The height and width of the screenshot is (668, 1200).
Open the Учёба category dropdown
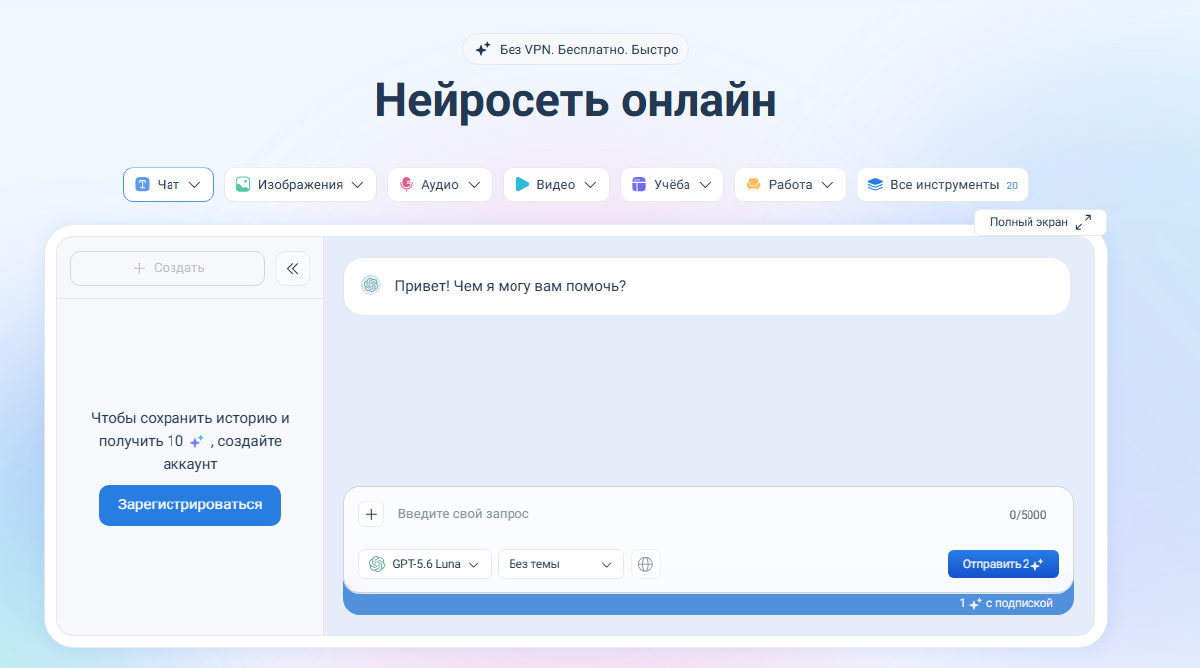pos(672,184)
